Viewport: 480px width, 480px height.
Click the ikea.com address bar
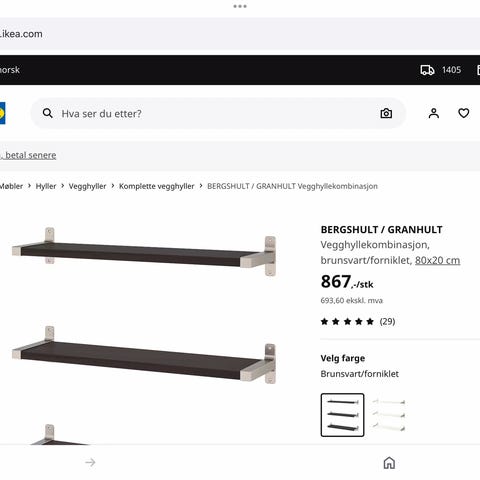point(240,34)
